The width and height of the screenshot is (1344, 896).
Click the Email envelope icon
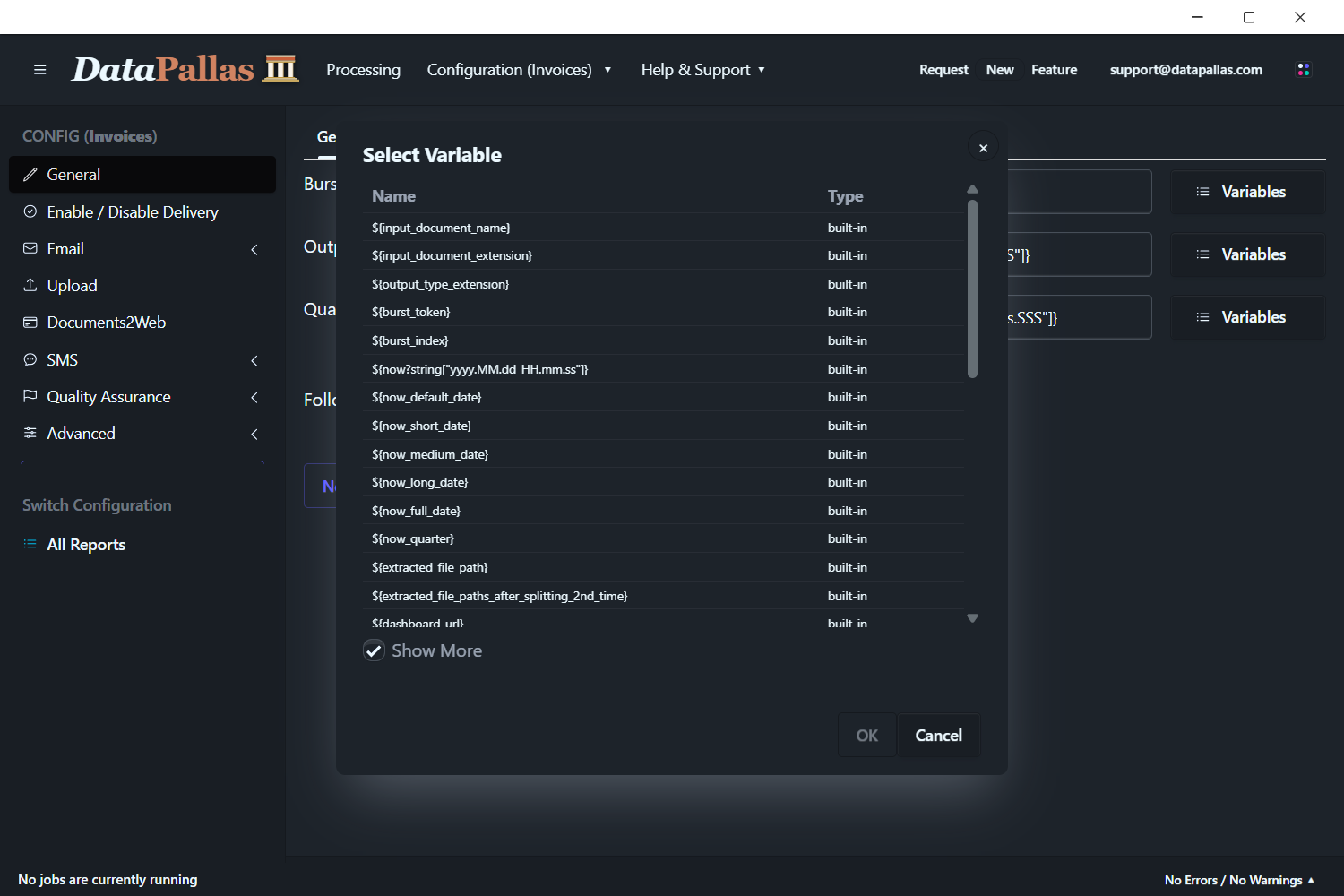pos(30,248)
